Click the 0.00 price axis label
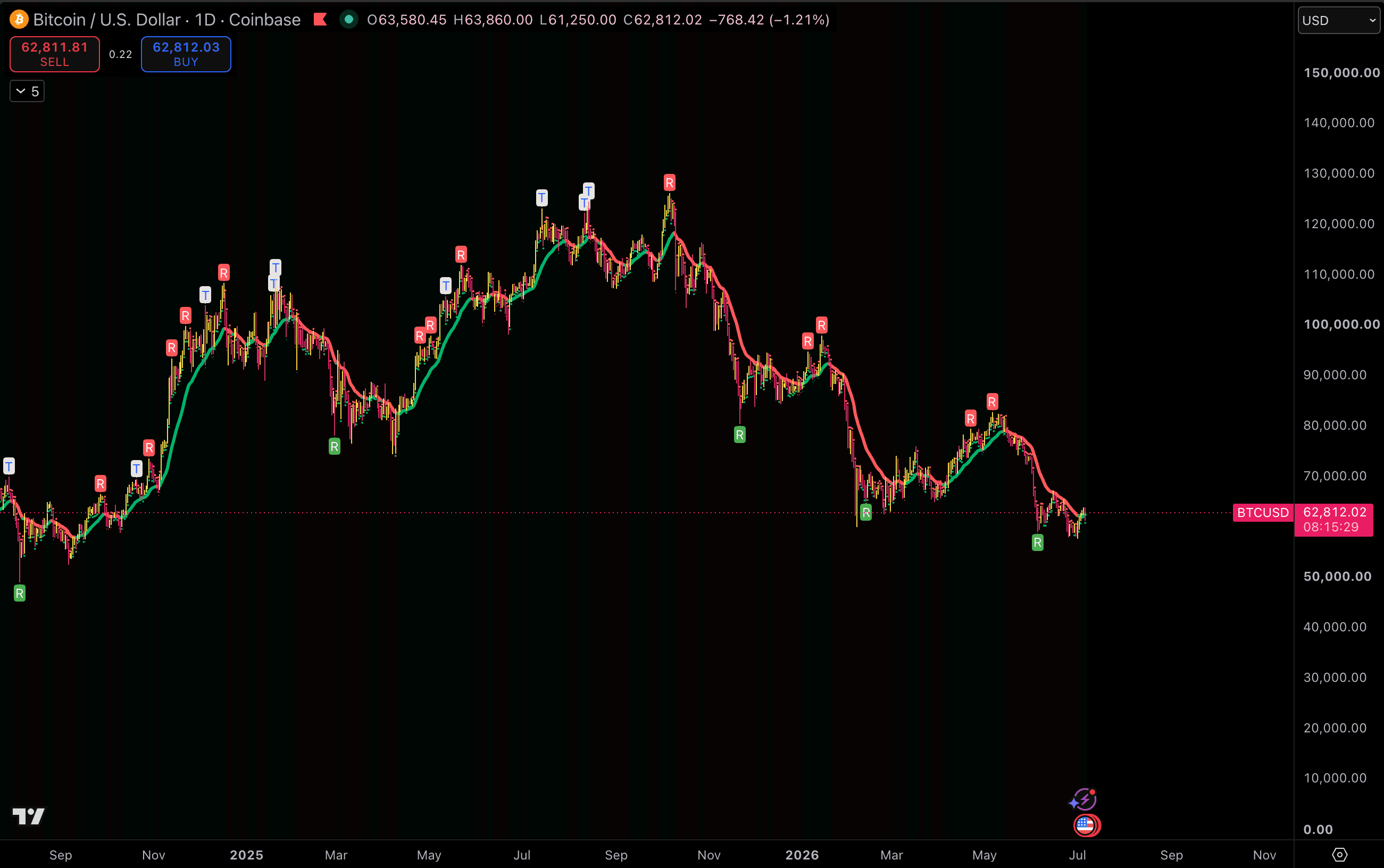 (x=1318, y=829)
